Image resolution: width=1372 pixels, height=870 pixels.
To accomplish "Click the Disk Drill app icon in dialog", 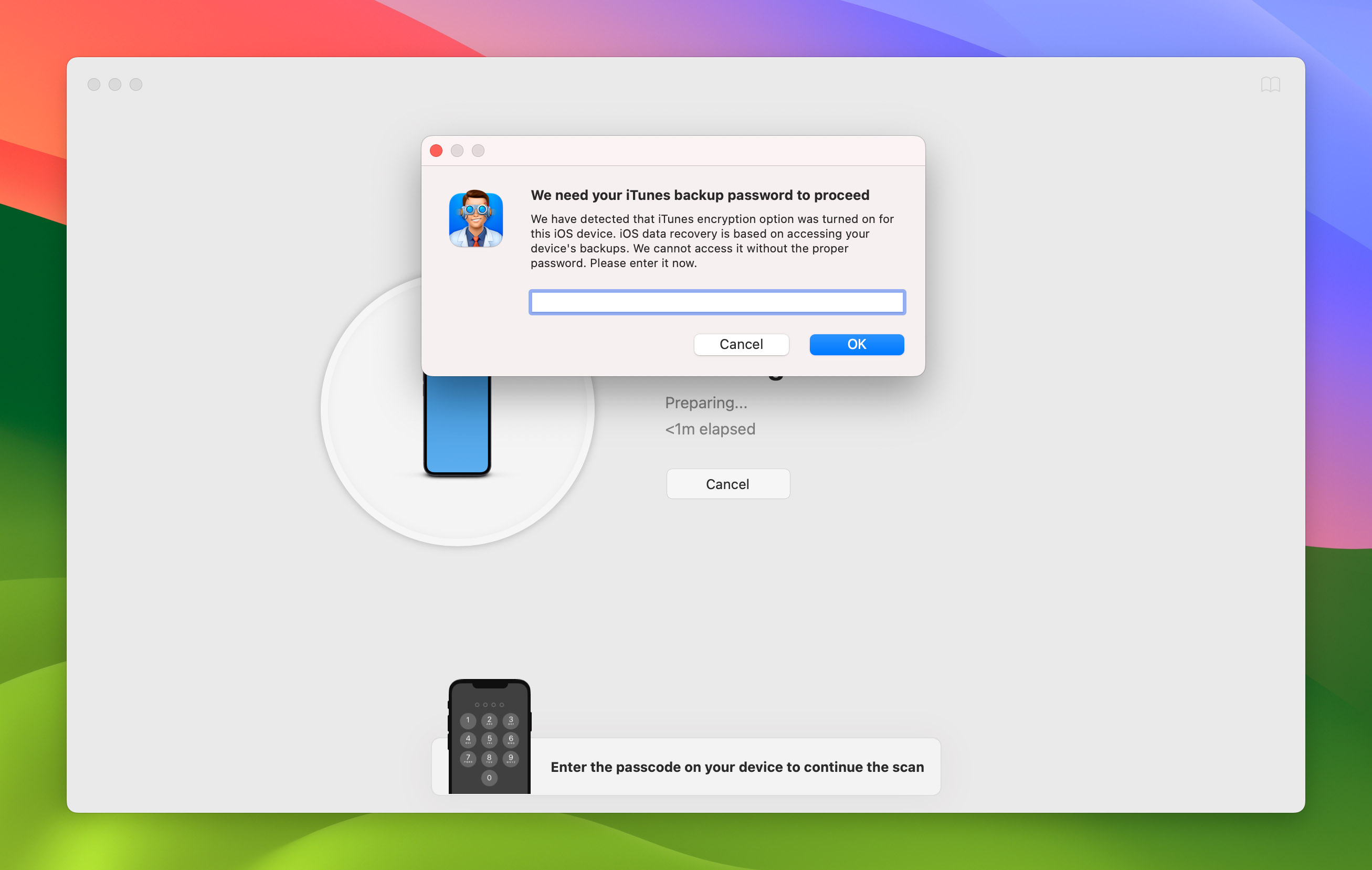I will tap(476, 219).
